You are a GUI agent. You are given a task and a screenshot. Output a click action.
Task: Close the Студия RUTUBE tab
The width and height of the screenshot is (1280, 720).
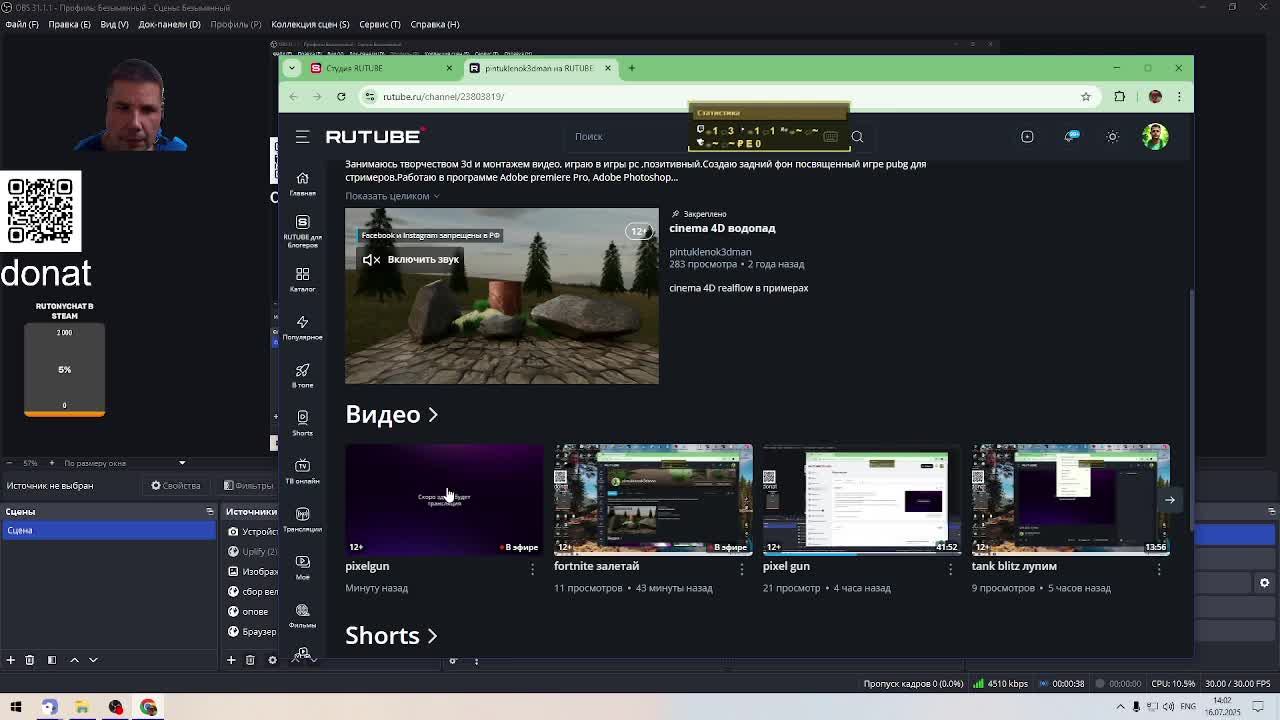click(449, 68)
